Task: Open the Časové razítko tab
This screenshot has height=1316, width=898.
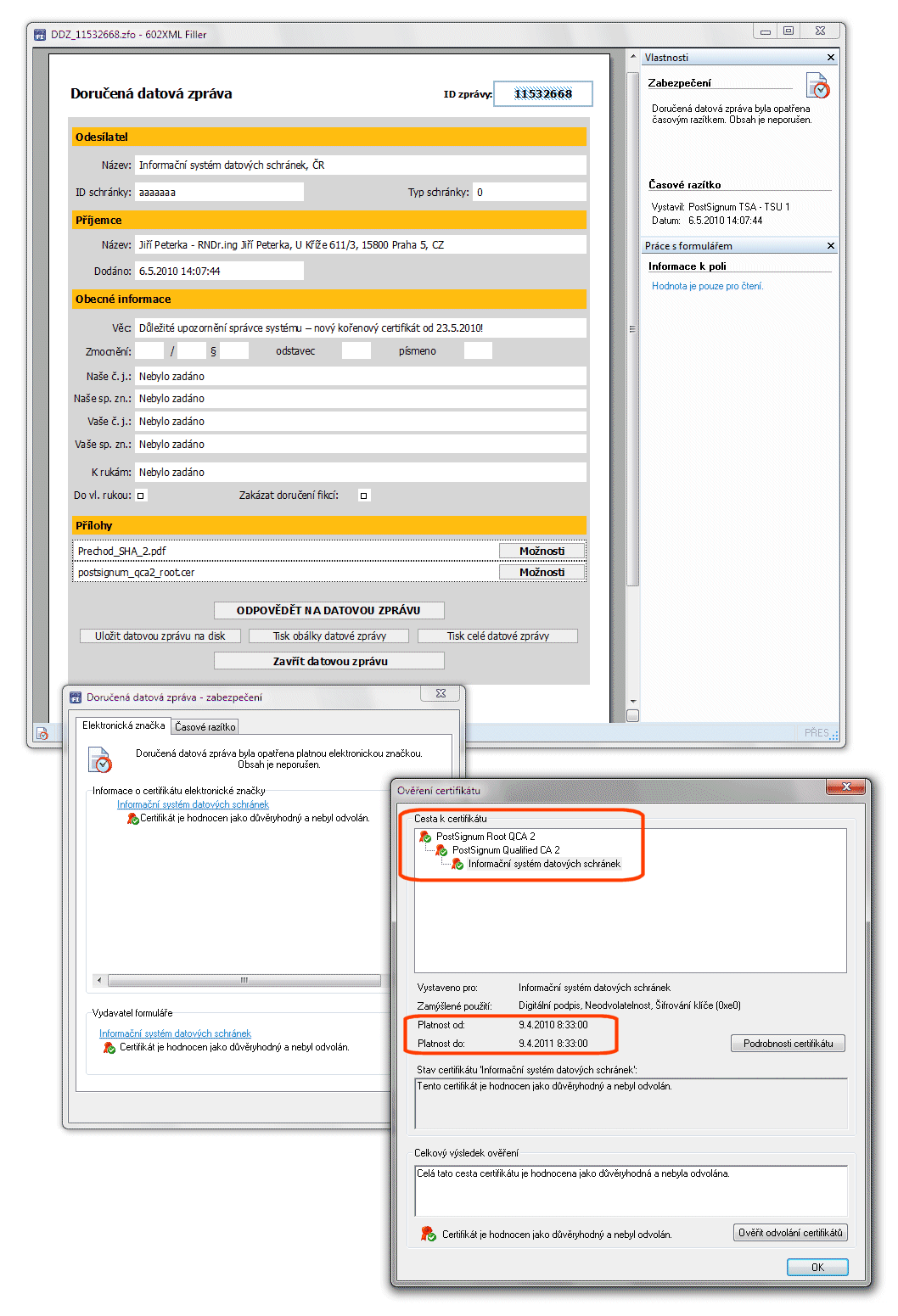Action: 205,727
